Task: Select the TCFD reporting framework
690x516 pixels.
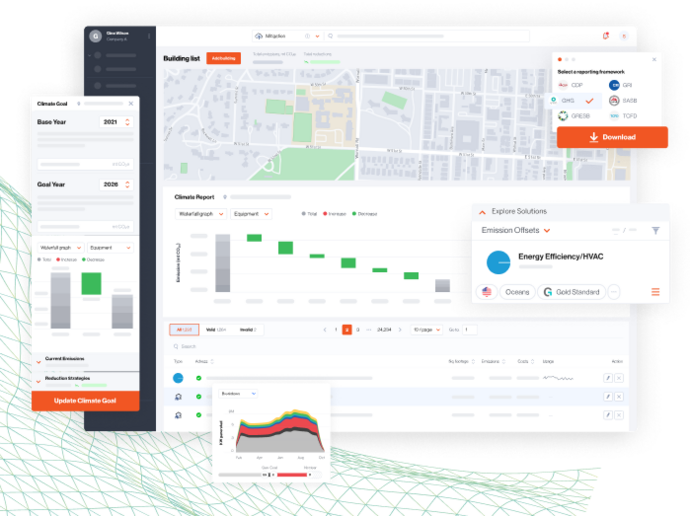Action: point(623,116)
